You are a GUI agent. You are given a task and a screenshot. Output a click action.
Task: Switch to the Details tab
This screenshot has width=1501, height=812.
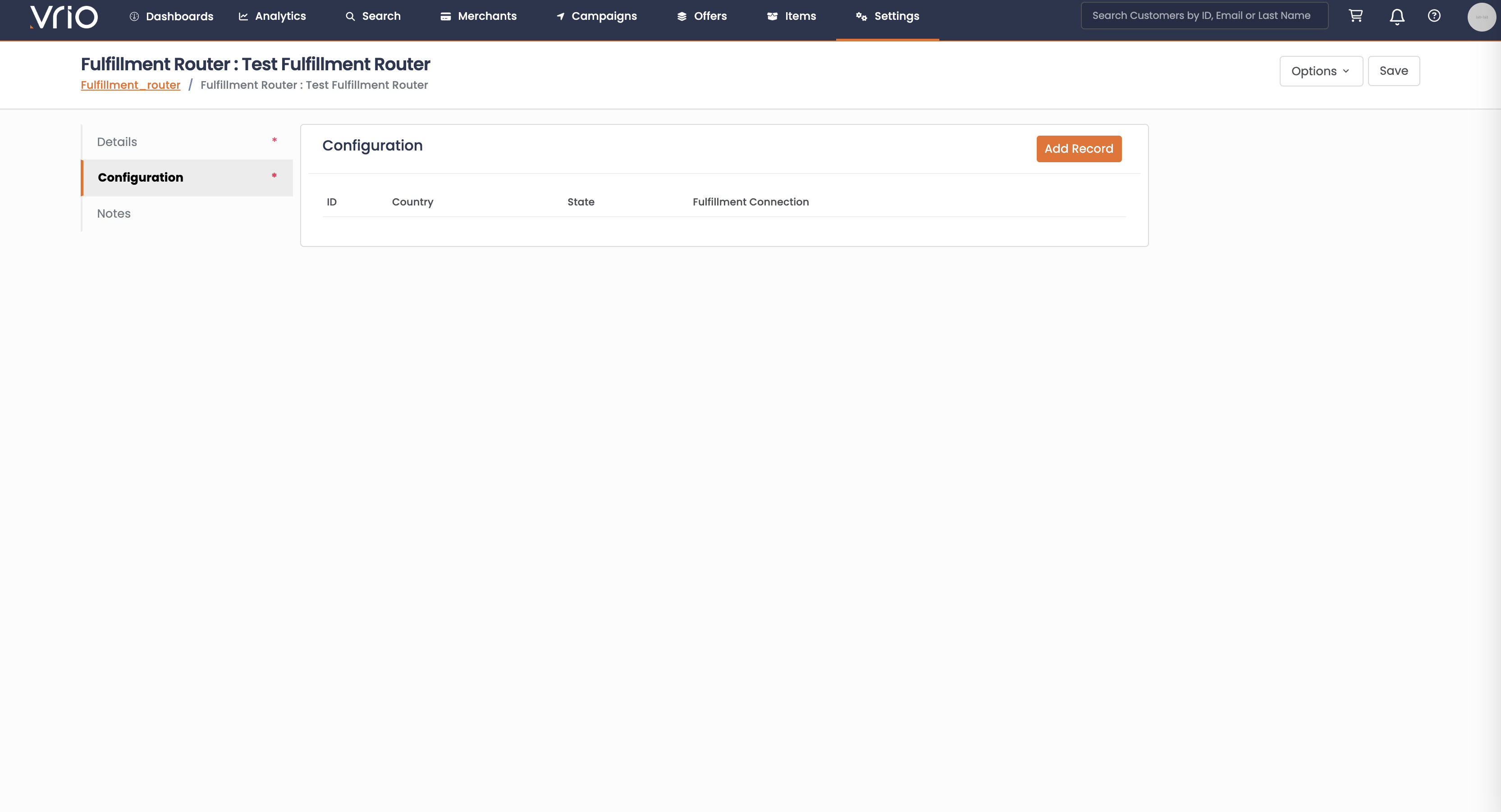(117, 141)
